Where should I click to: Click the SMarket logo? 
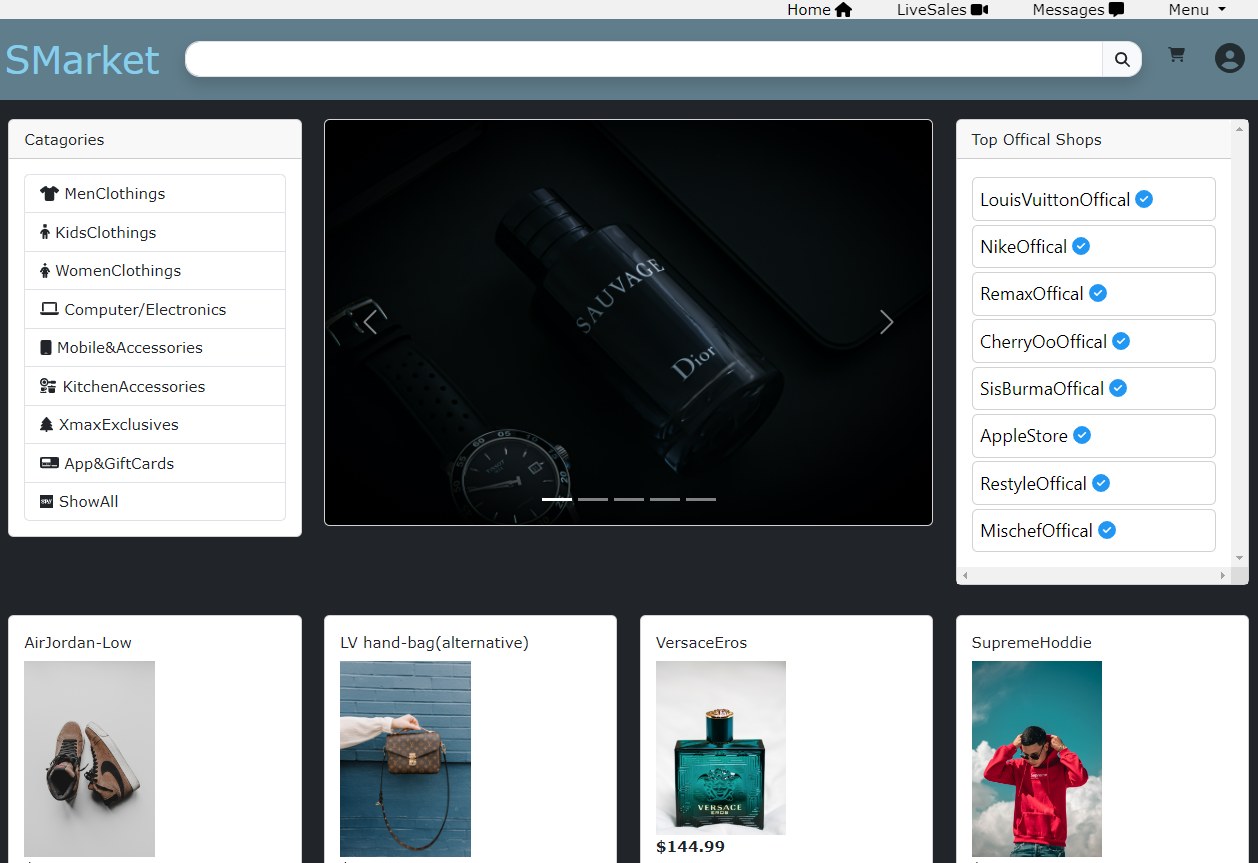[82, 60]
